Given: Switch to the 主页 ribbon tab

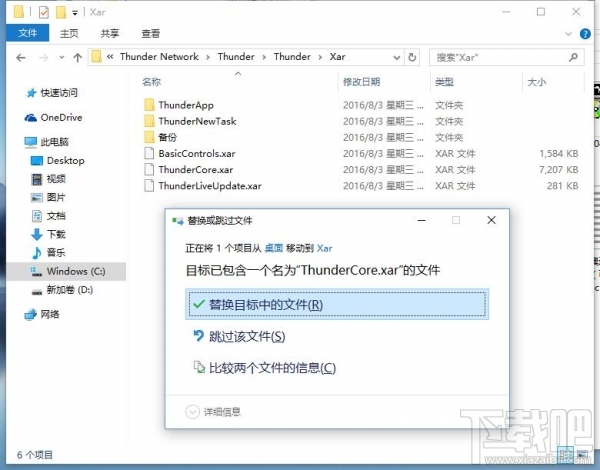Looking at the screenshot, I should click(x=69, y=33).
